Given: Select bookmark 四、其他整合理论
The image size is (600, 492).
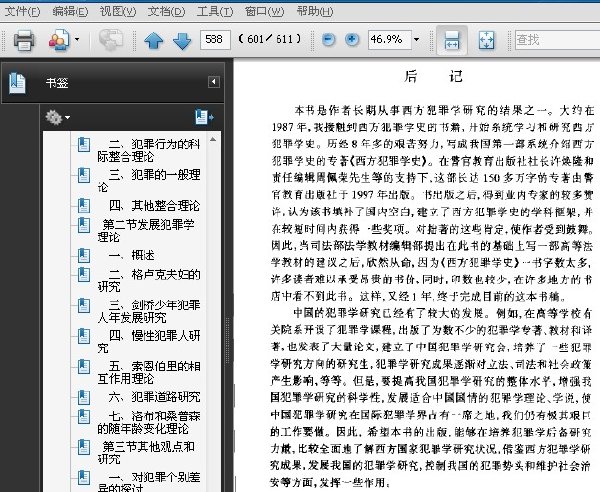Looking at the screenshot, I should click(154, 205).
